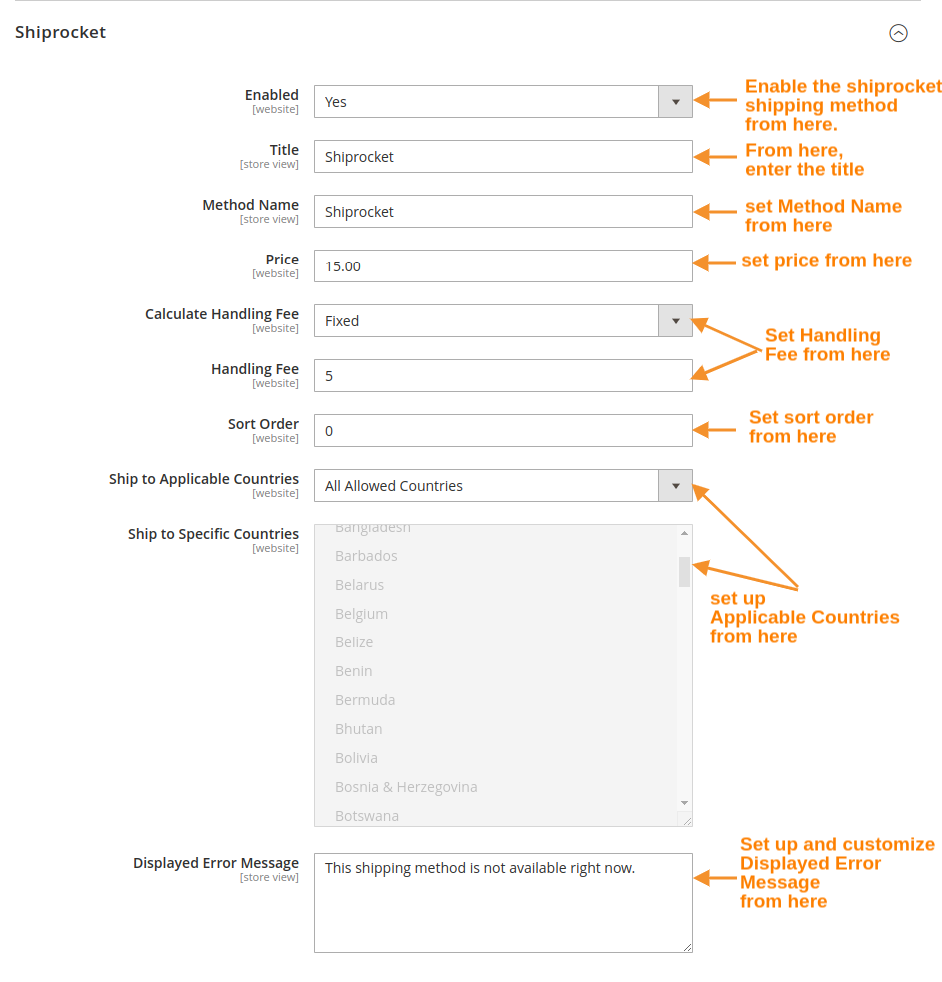Click the Title input field
The image size is (942, 982).
pyautogui.click(x=502, y=156)
